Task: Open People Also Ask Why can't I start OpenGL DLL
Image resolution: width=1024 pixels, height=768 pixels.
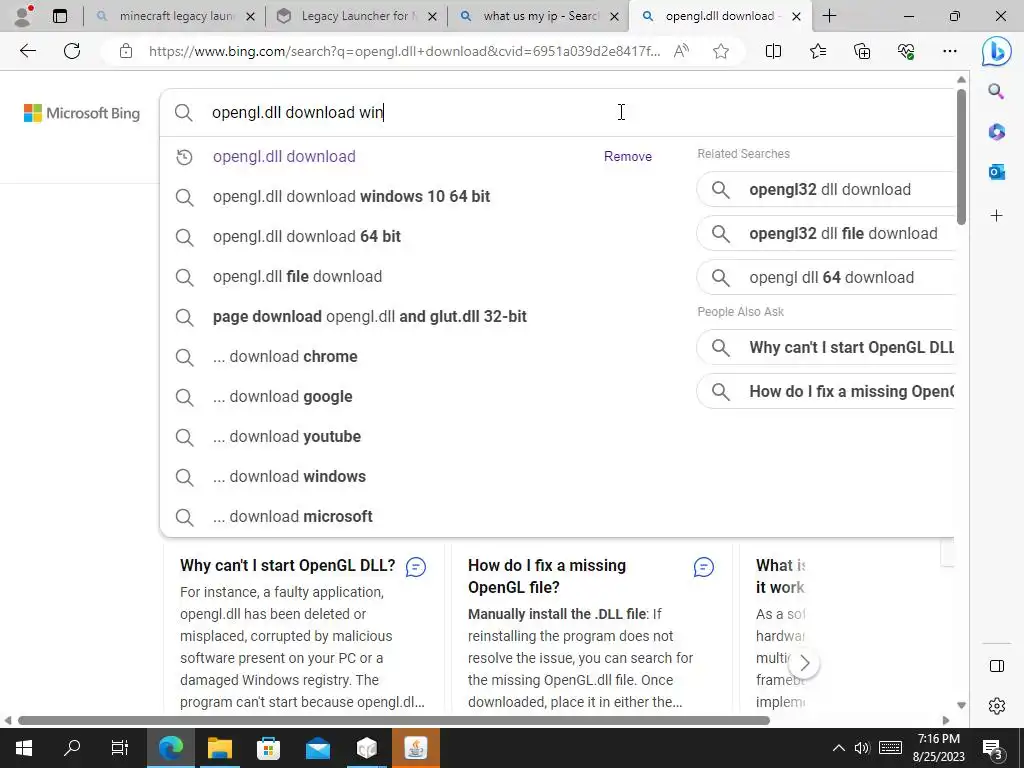Action: click(825, 347)
